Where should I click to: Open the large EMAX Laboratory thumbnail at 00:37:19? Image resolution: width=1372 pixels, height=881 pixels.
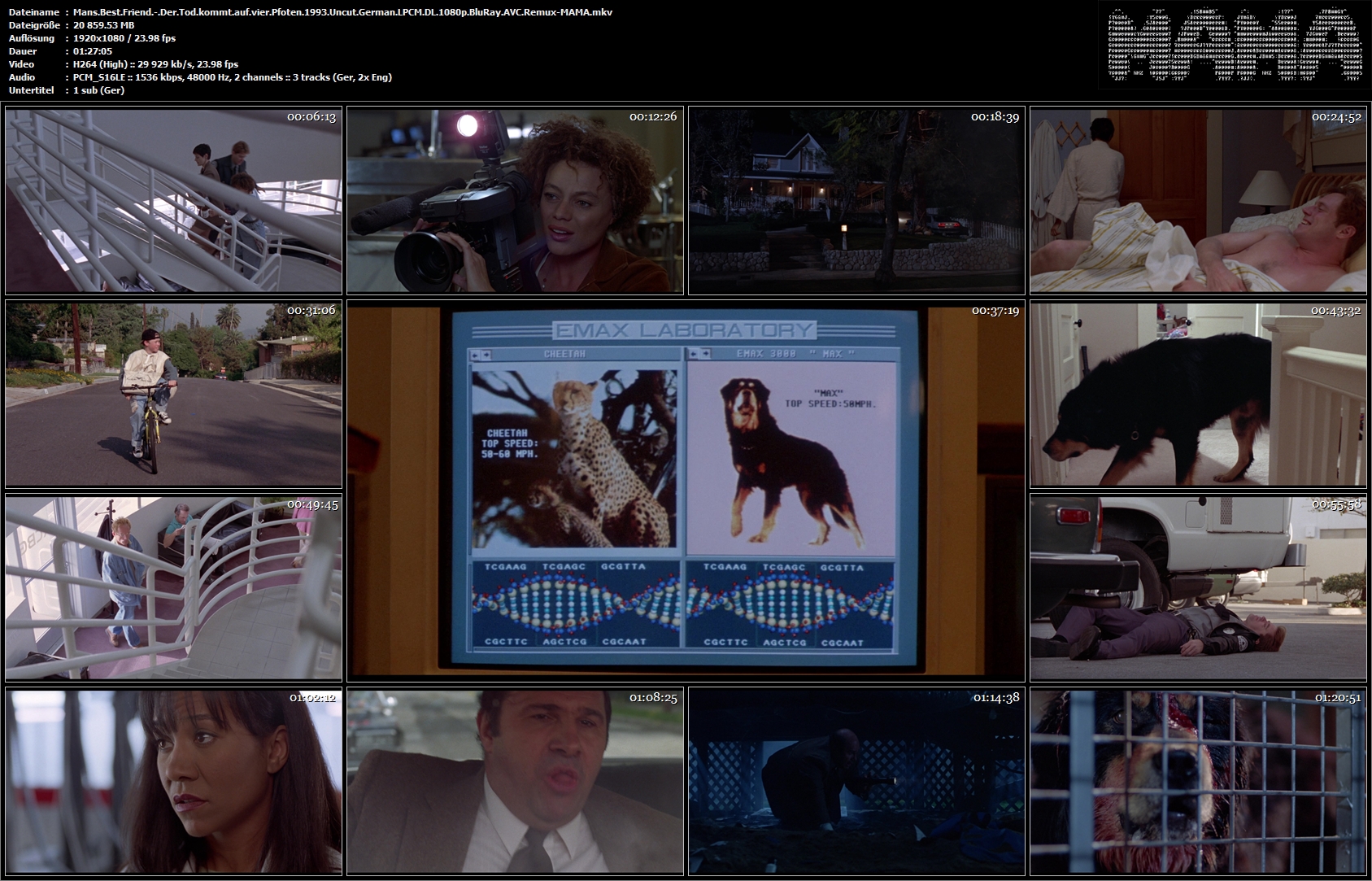click(x=686, y=491)
